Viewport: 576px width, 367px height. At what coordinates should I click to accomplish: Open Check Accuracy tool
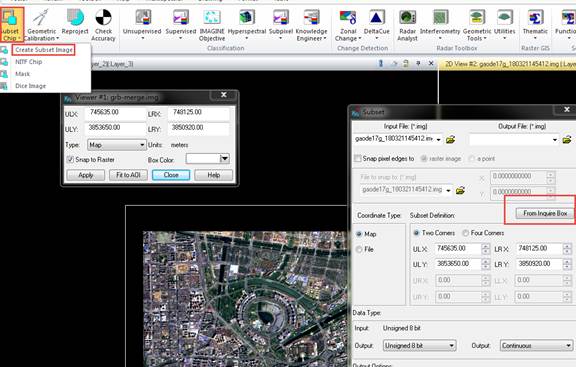(103, 25)
